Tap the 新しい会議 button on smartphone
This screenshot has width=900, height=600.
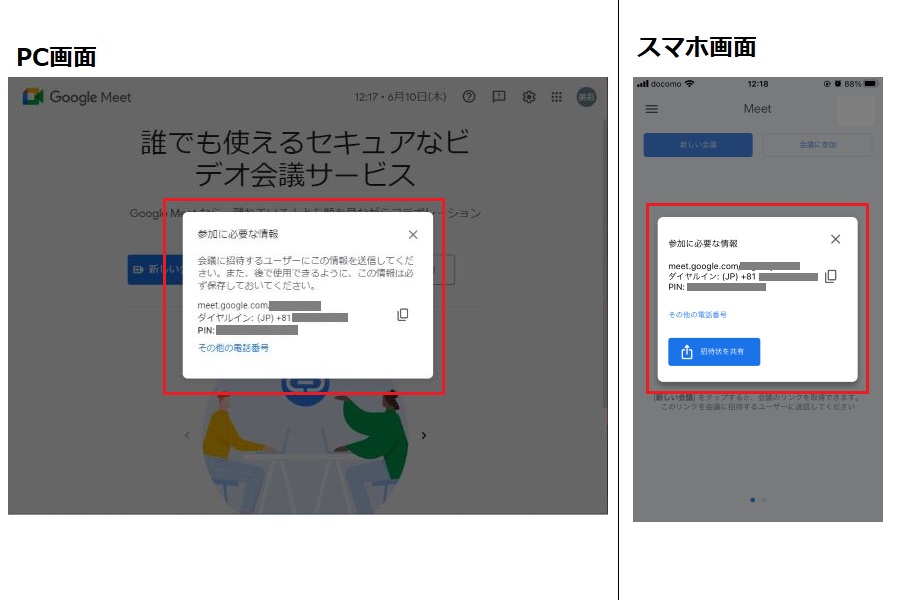point(698,145)
